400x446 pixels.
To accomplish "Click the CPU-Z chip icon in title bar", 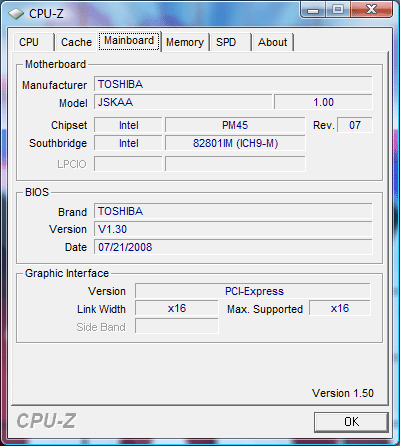I will [x=16, y=14].
